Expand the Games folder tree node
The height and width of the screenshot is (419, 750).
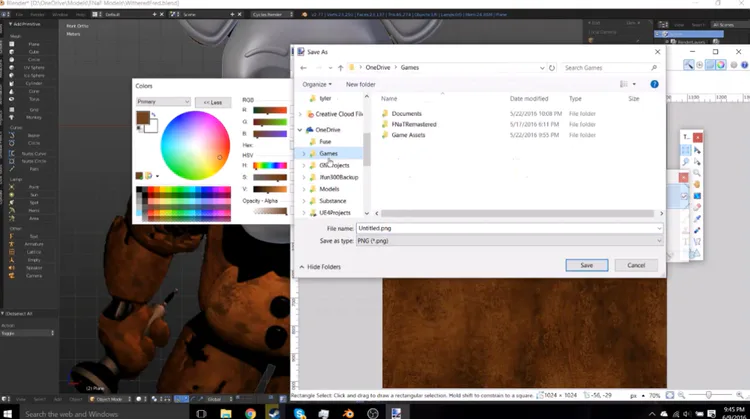(304, 154)
